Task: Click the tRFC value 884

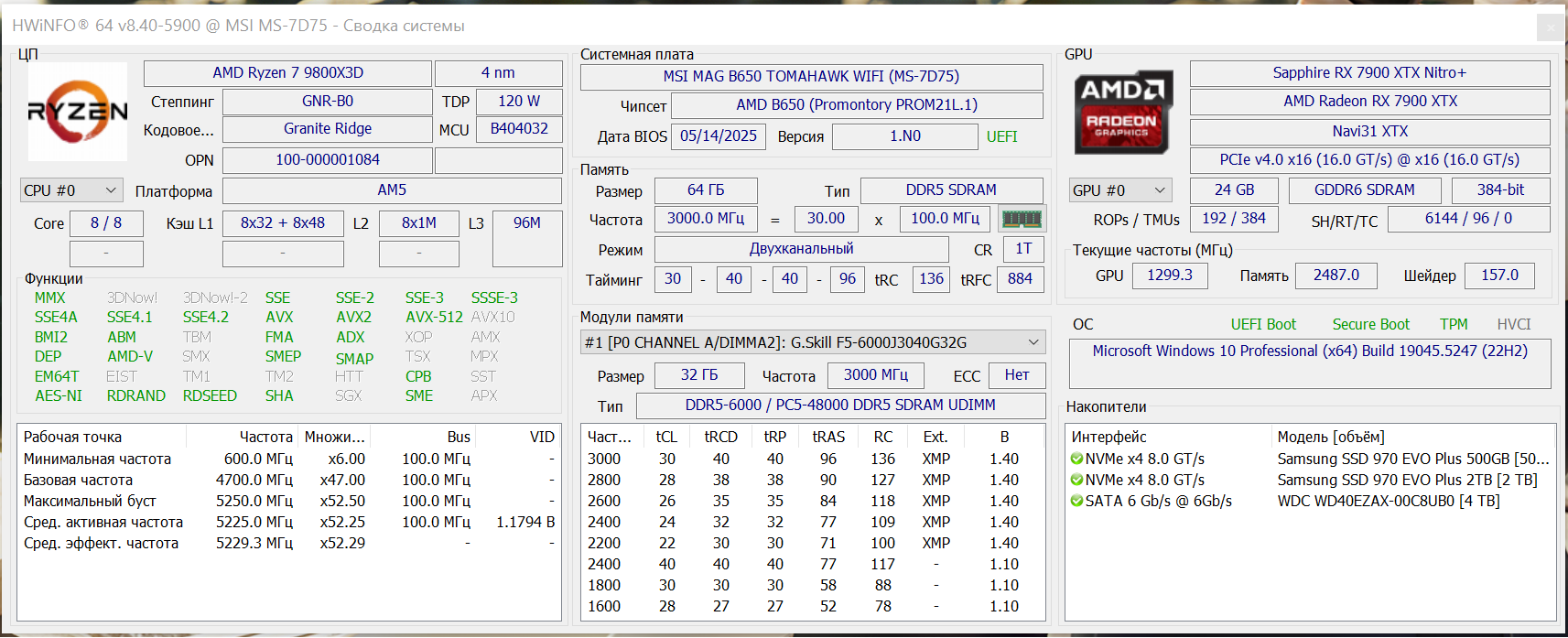Action: 1020,279
